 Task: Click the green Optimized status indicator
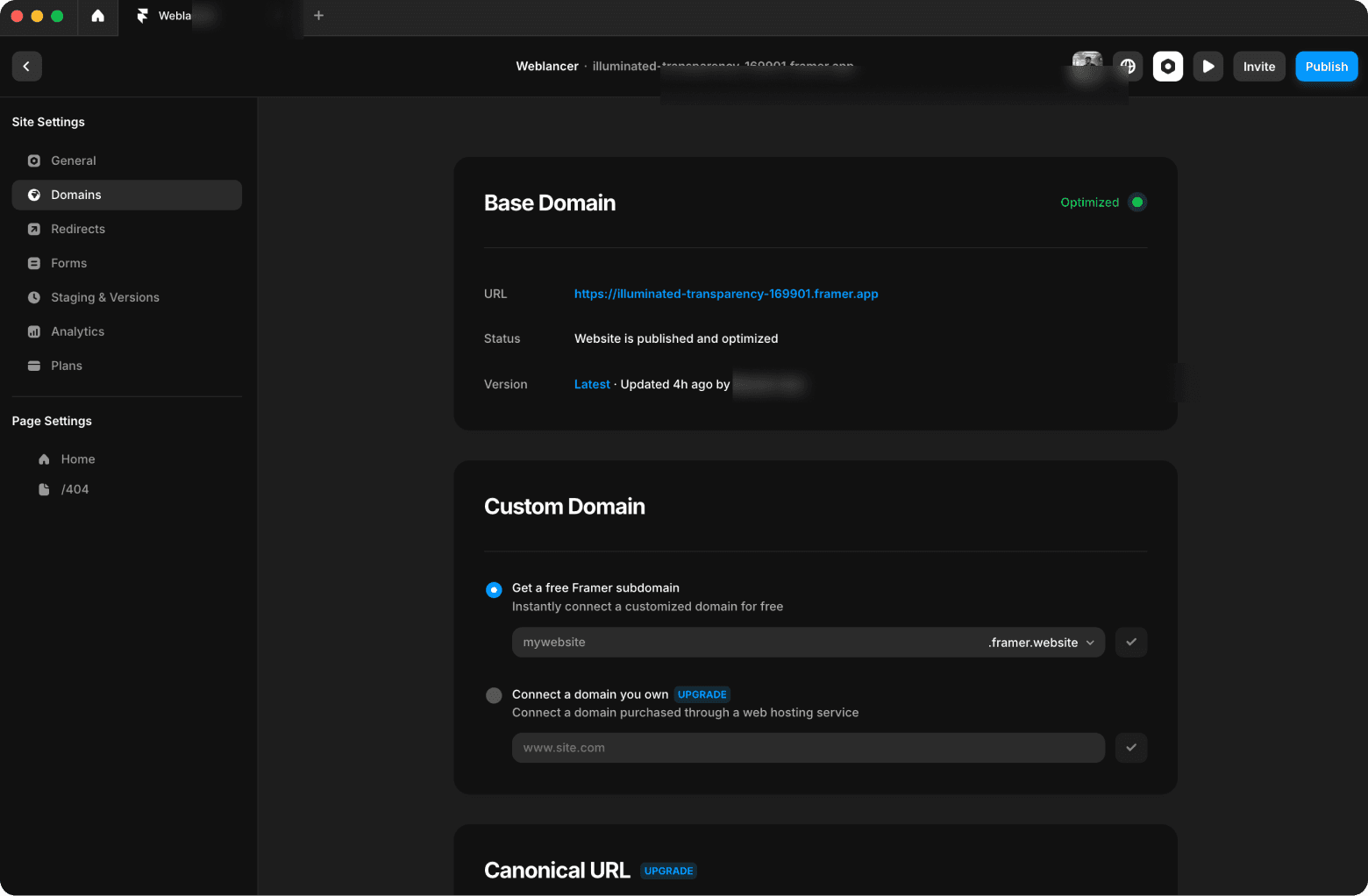coord(1137,203)
